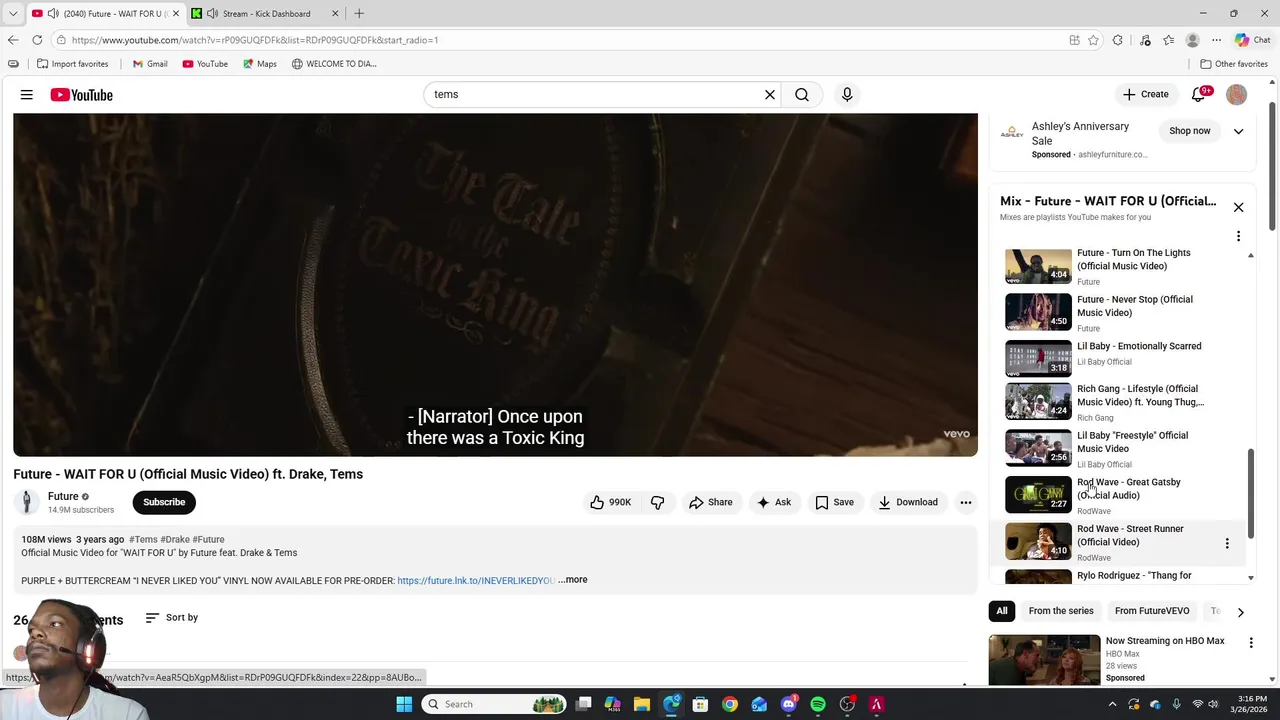Close the Mix playlist panel
1280x720 pixels.
[1238, 207]
